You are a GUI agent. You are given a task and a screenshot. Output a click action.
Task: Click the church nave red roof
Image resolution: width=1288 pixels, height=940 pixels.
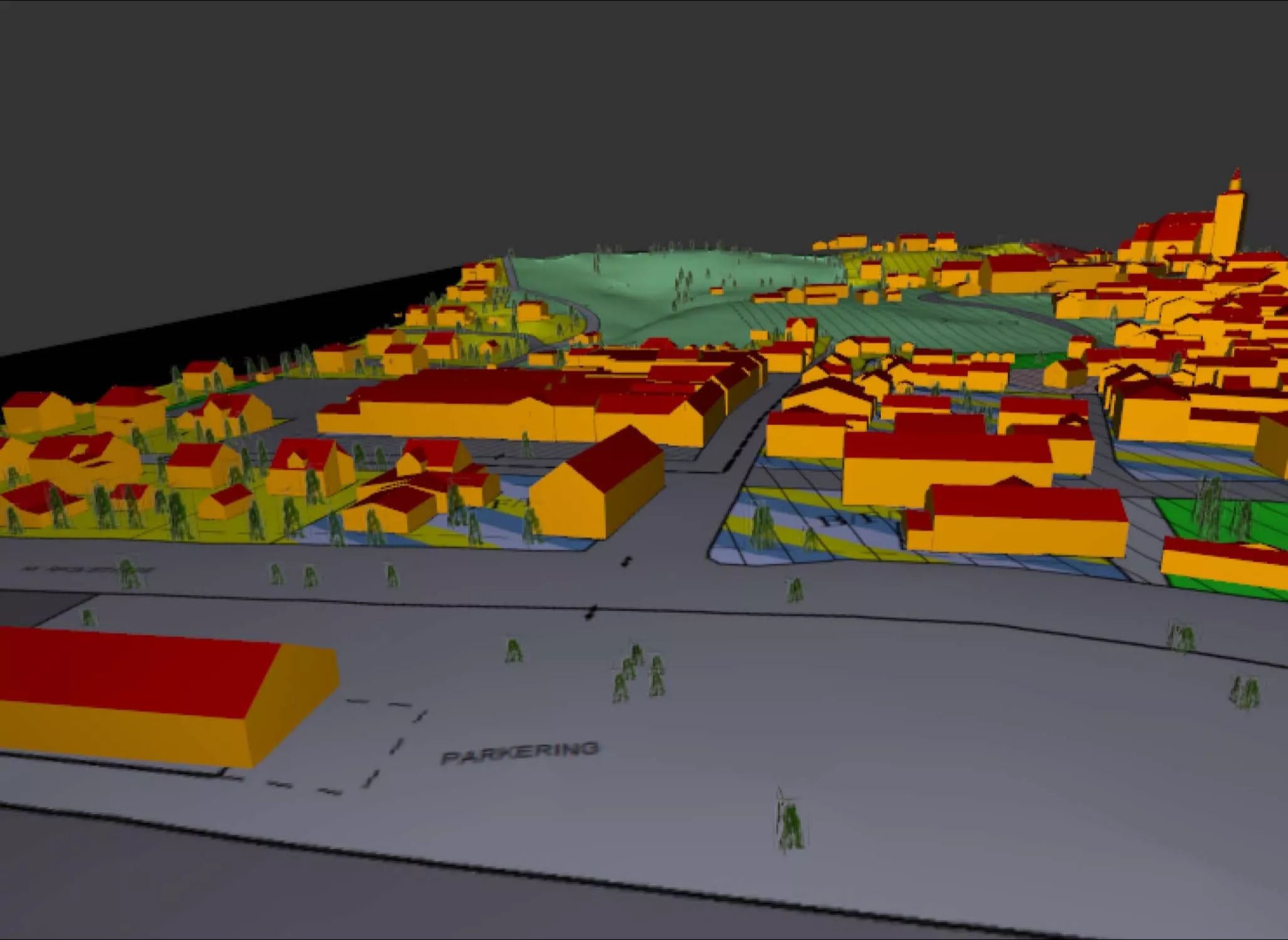tap(1178, 227)
